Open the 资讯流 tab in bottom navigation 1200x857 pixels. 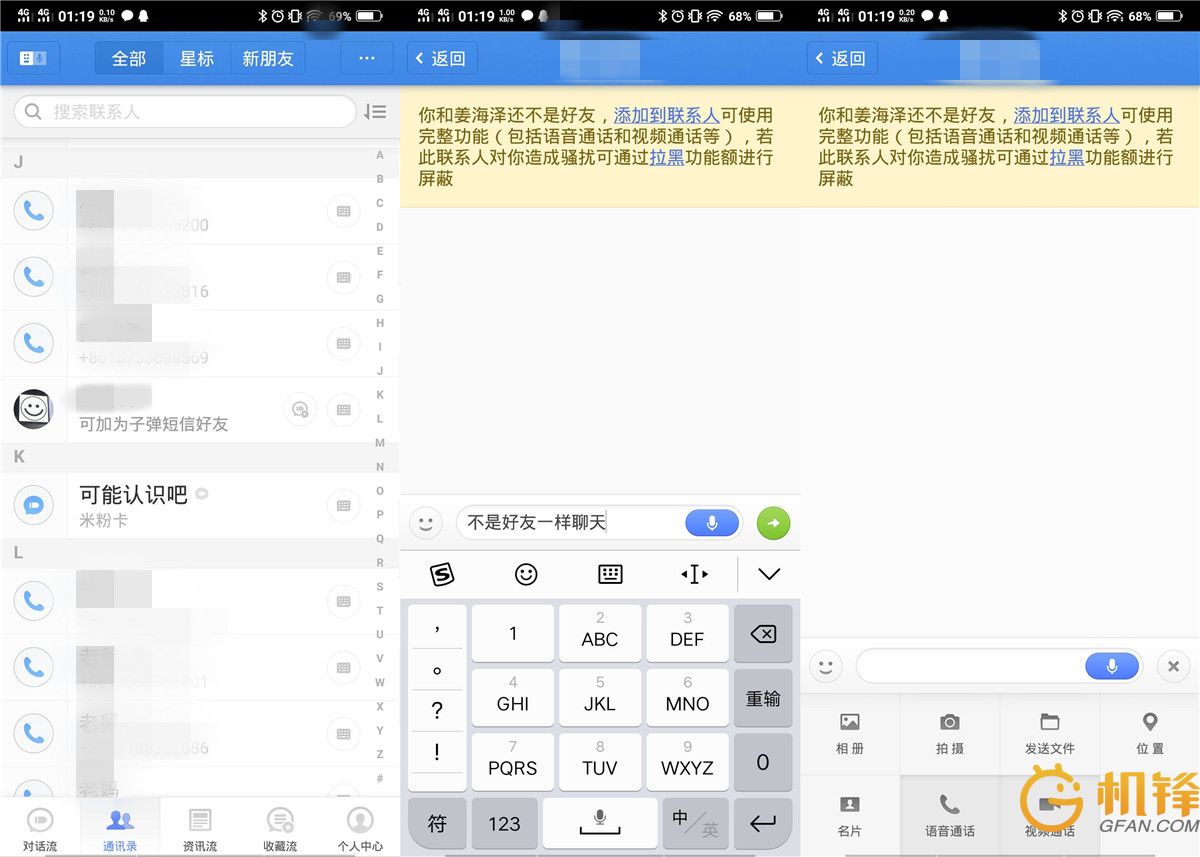pos(199,826)
